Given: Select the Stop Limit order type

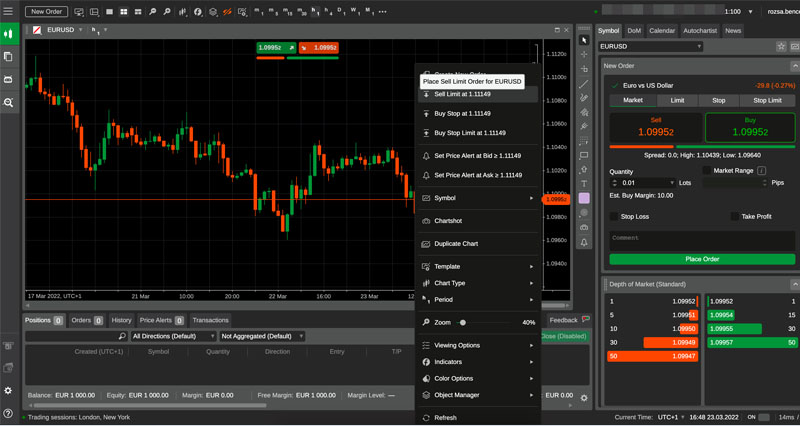Looking at the screenshot, I should tap(767, 101).
